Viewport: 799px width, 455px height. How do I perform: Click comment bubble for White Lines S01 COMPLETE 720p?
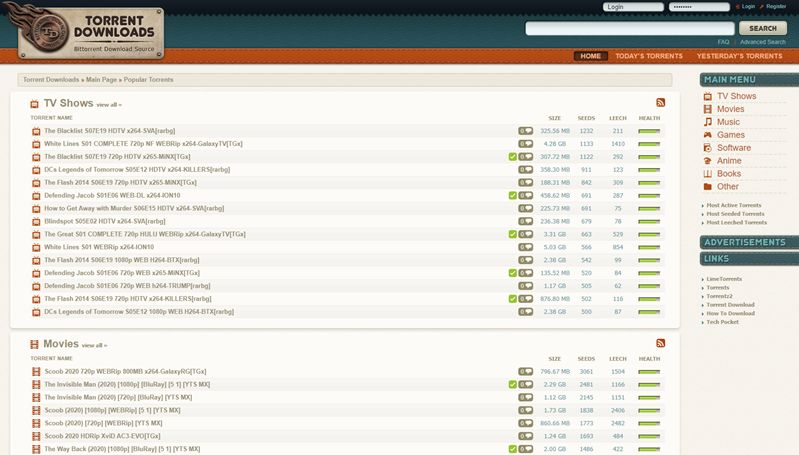point(525,144)
